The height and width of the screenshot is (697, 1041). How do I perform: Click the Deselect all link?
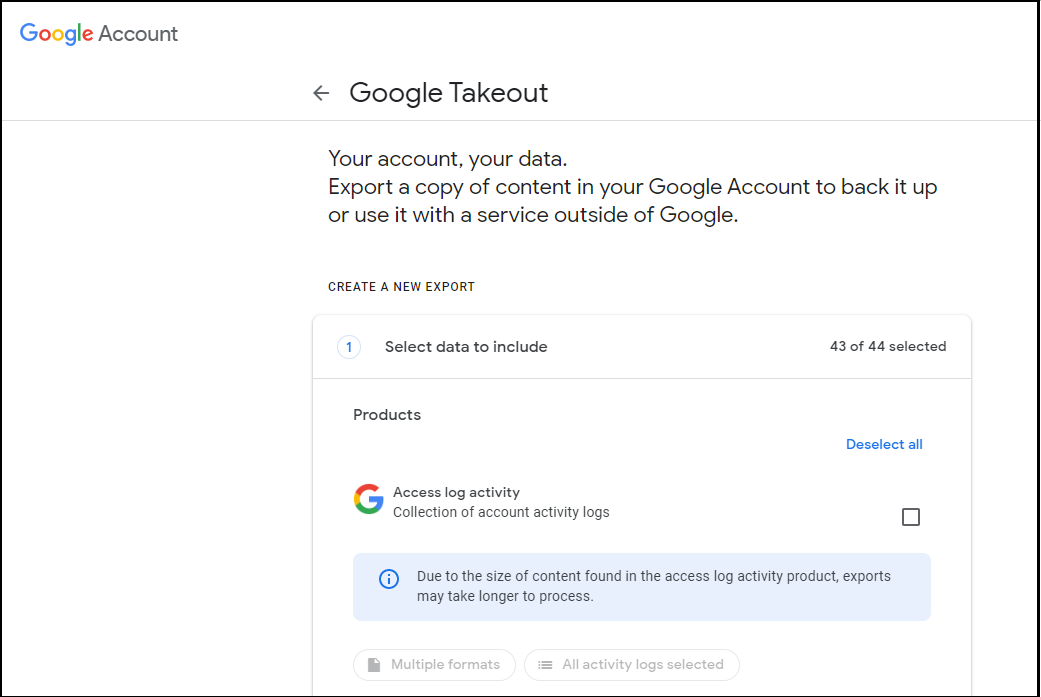[884, 444]
